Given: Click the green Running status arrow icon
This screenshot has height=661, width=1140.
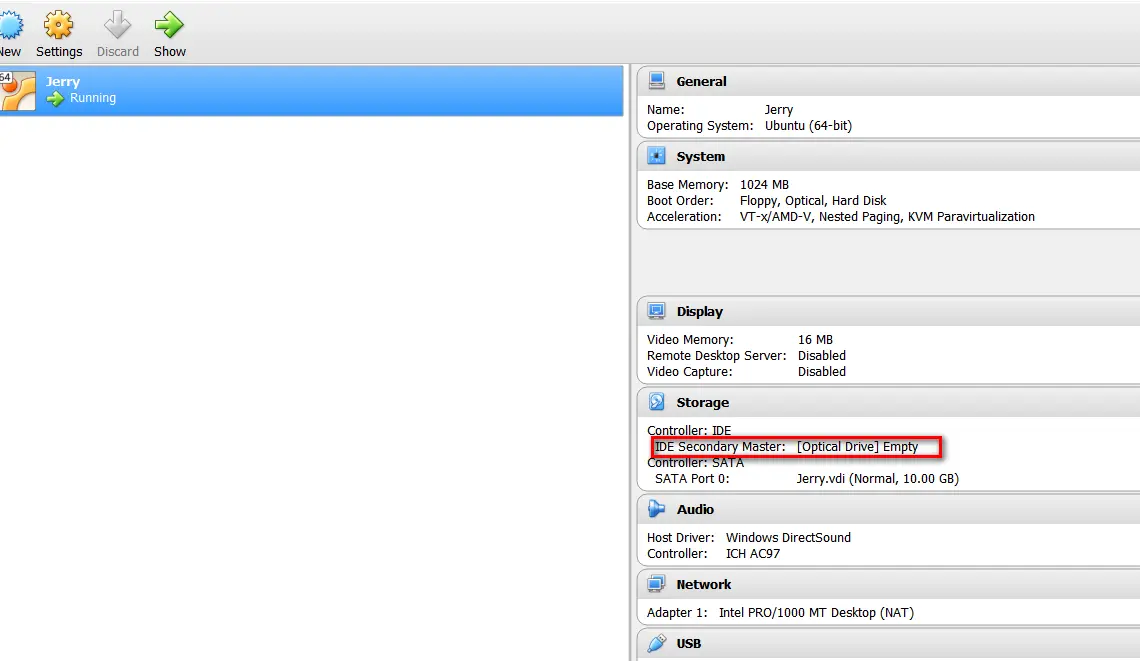Looking at the screenshot, I should (x=55, y=98).
